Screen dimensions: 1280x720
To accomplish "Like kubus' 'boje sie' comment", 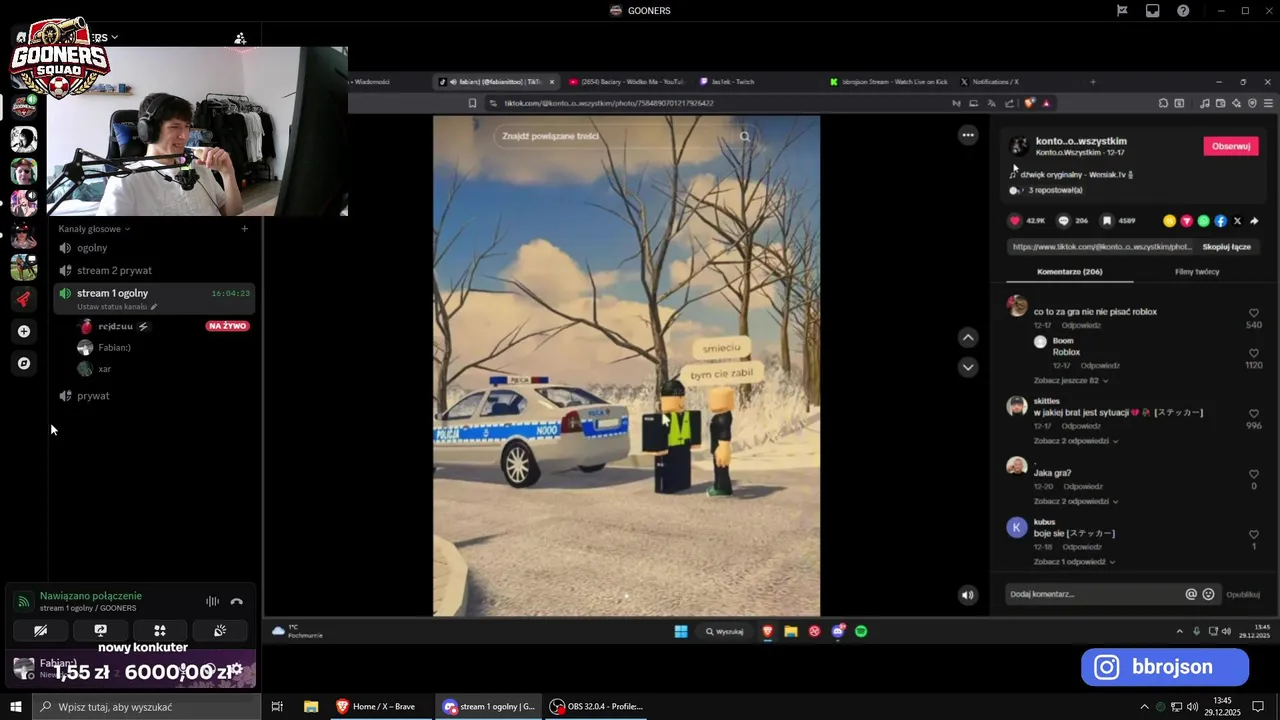I will click(1254, 534).
